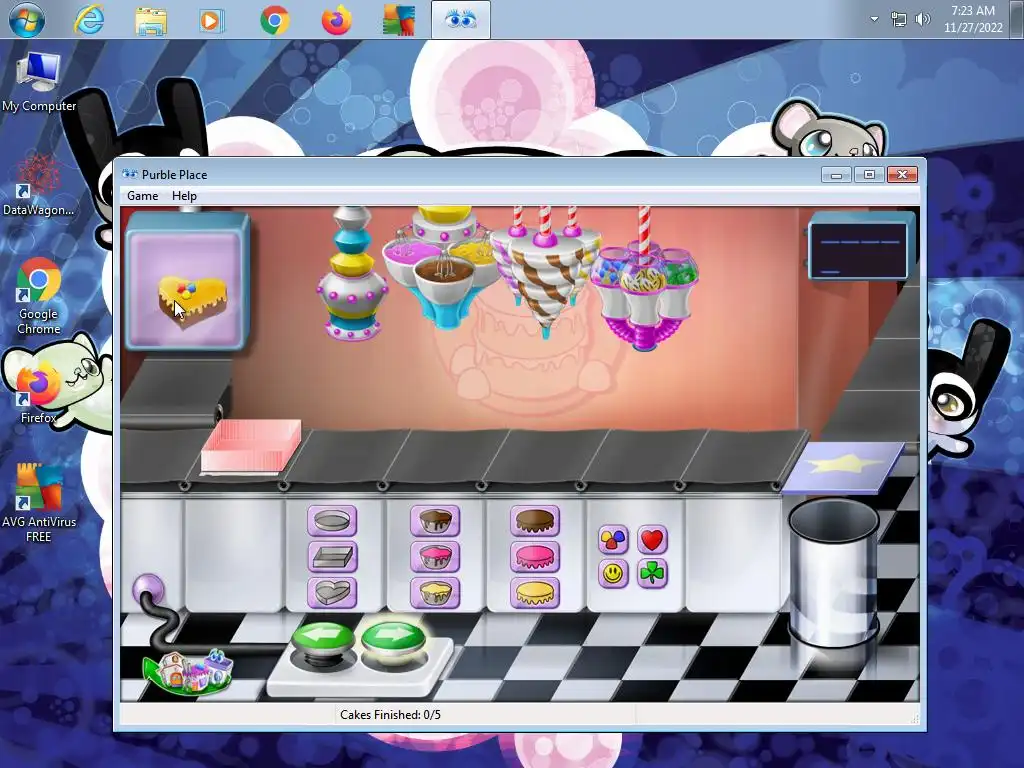Maximize the Purble Place window
The image size is (1024, 768).
click(869, 174)
